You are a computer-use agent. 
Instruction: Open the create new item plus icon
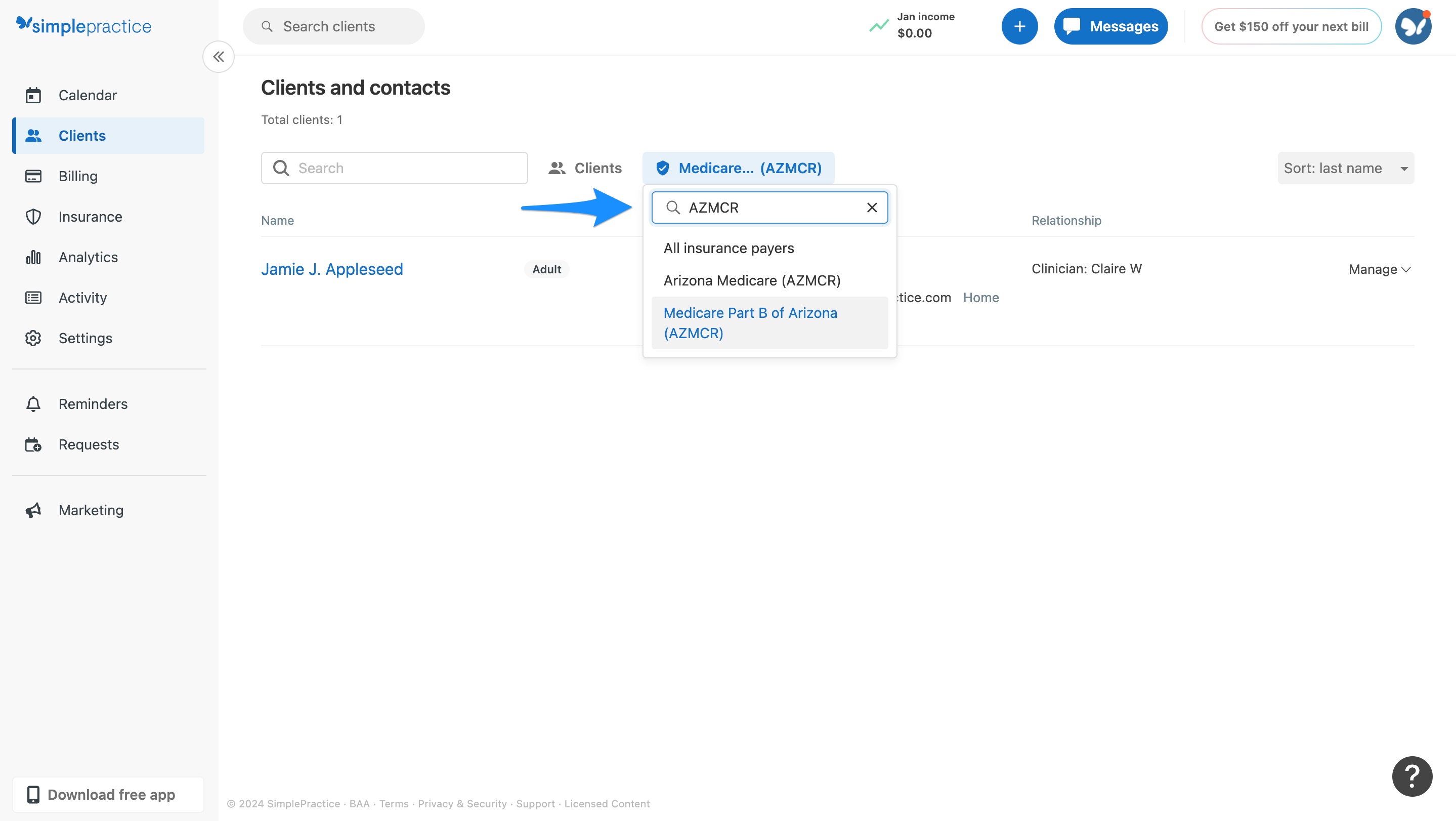click(x=1019, y=26)
